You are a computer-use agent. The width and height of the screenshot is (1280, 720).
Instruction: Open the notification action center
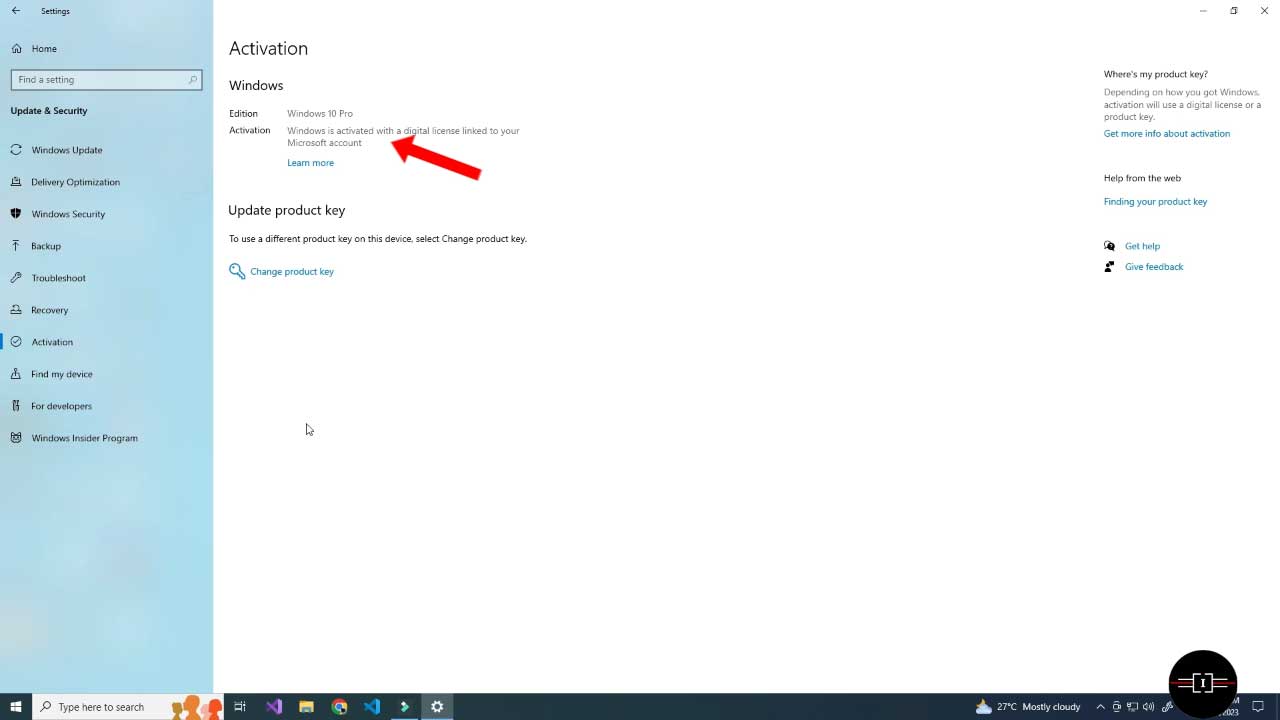pyautogui.click(x=1258, y=707)
